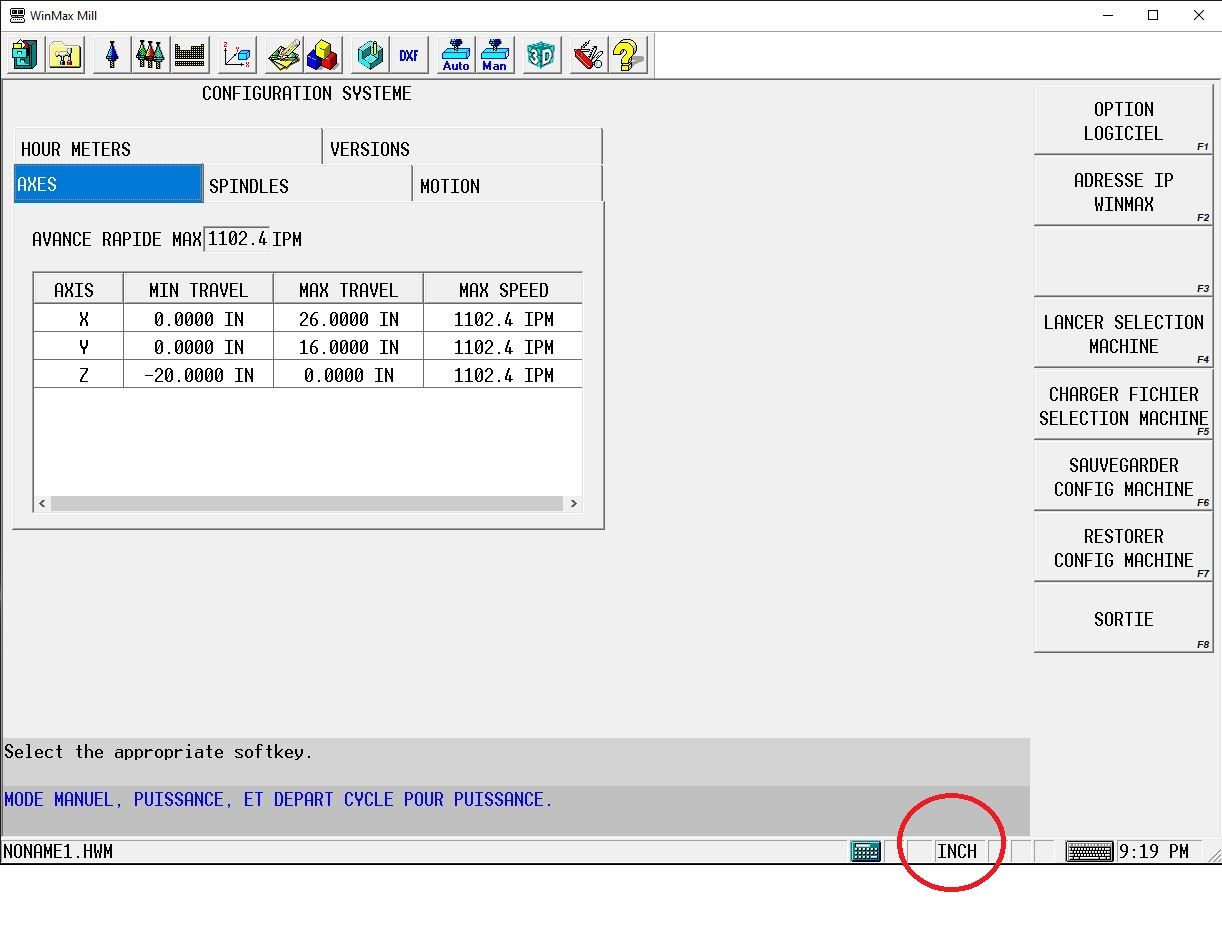The width and height of the screenshot is (1222, 942).
Task: Open the file cabinet Program Manager icon
Action: (25, 55)
